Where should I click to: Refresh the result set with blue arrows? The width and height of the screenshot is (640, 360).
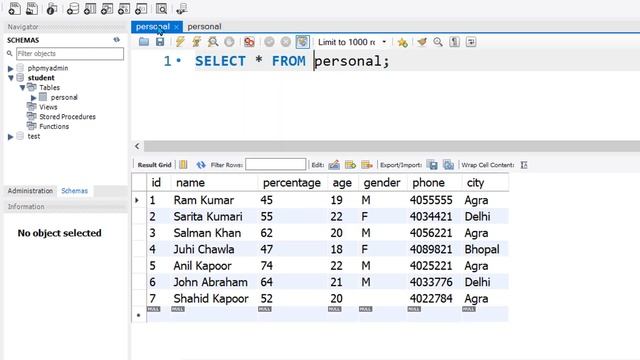coord(200,164)
